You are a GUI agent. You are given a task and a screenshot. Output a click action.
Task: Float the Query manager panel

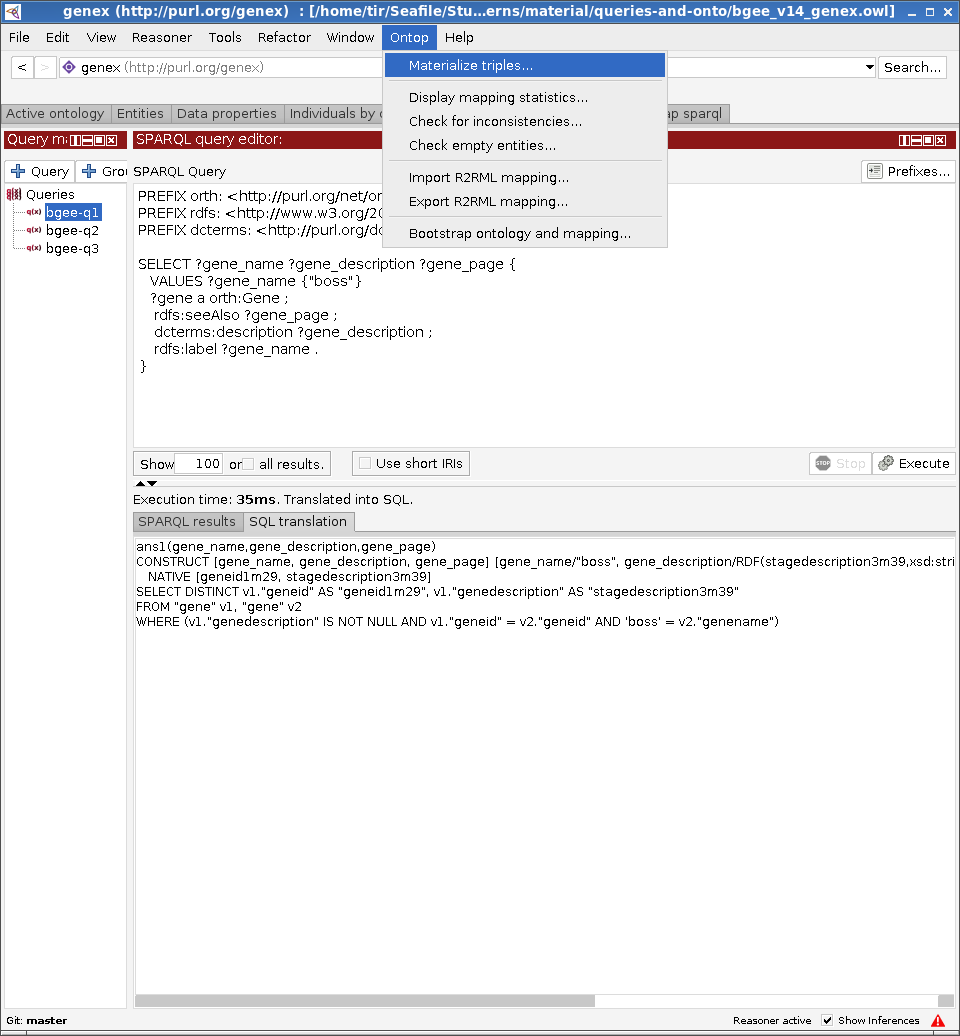click(99, 140)
